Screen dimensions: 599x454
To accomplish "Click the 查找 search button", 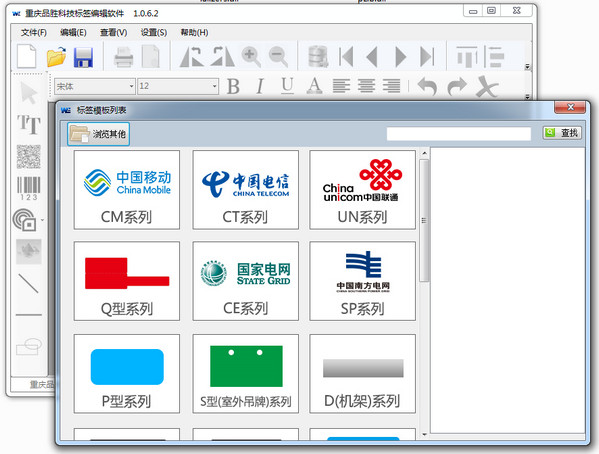I will tap(562, 133).
